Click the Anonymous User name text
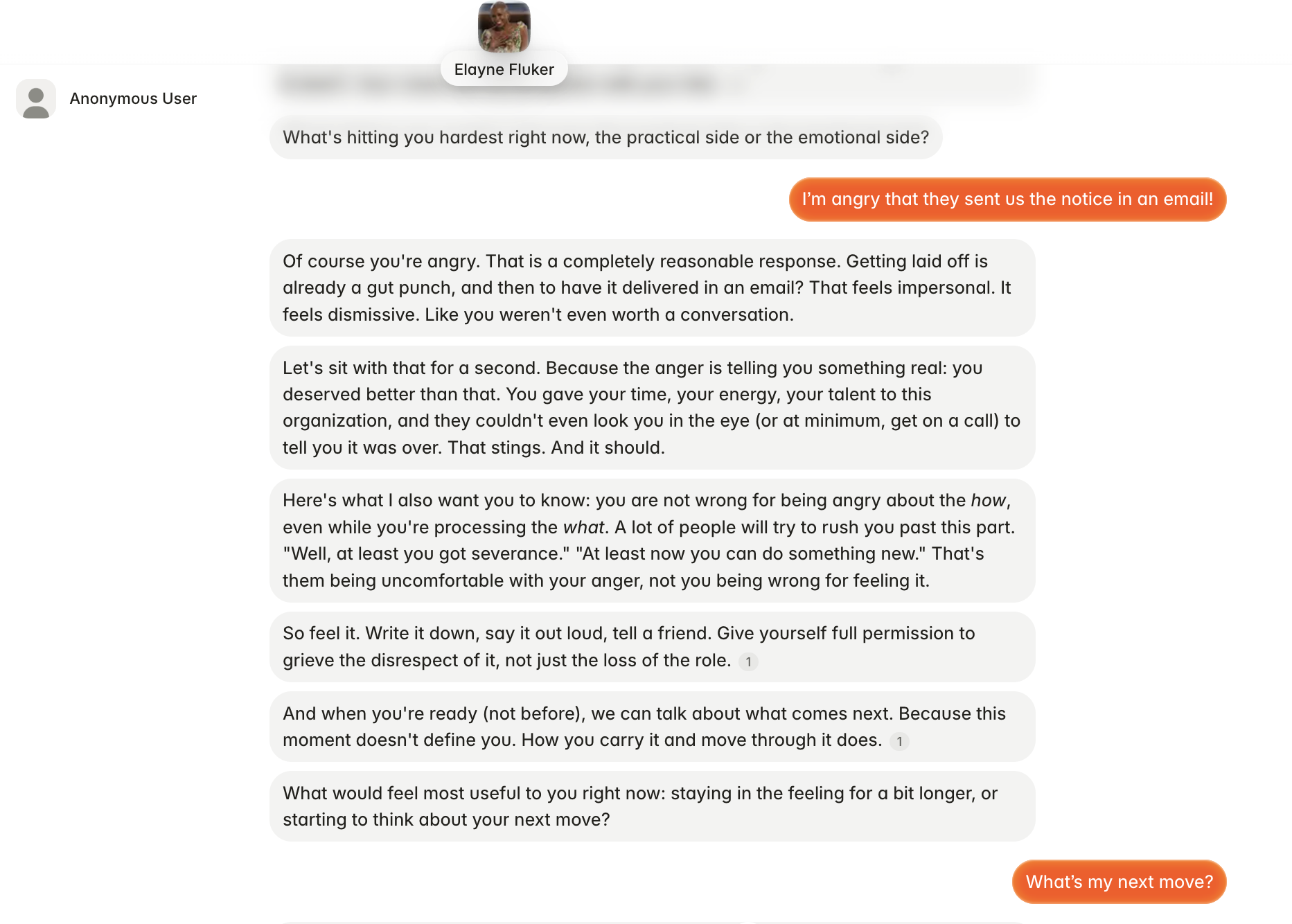This screenshot has height=924, width=1292. (x=133, y=98)
